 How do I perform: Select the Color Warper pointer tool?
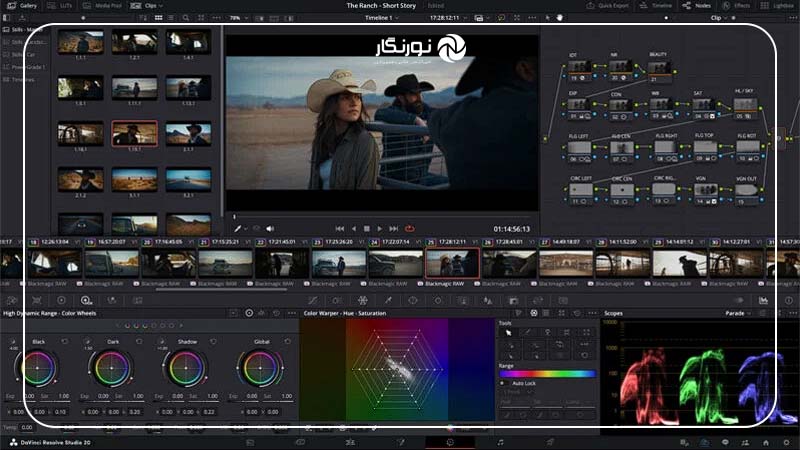(508, 333)
